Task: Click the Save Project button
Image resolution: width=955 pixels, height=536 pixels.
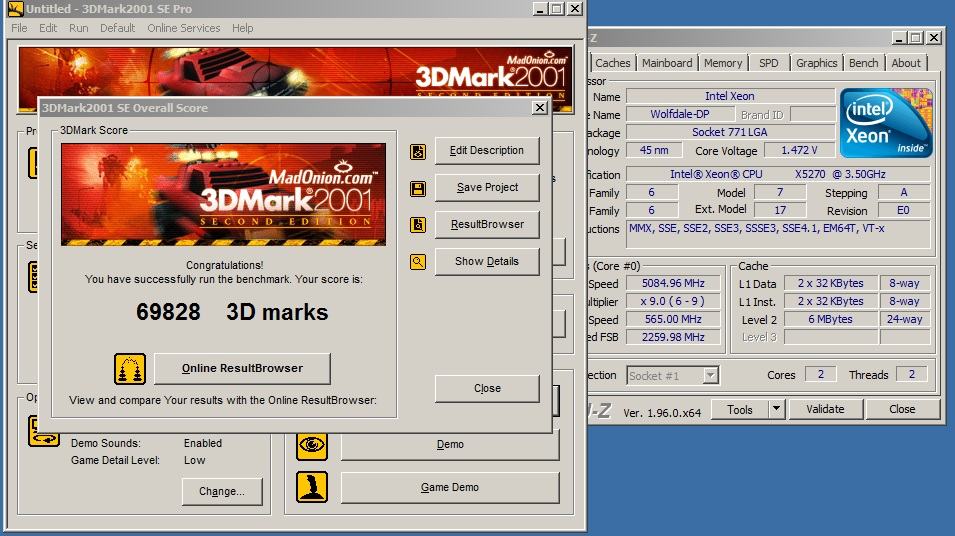Action: (487, 188)
